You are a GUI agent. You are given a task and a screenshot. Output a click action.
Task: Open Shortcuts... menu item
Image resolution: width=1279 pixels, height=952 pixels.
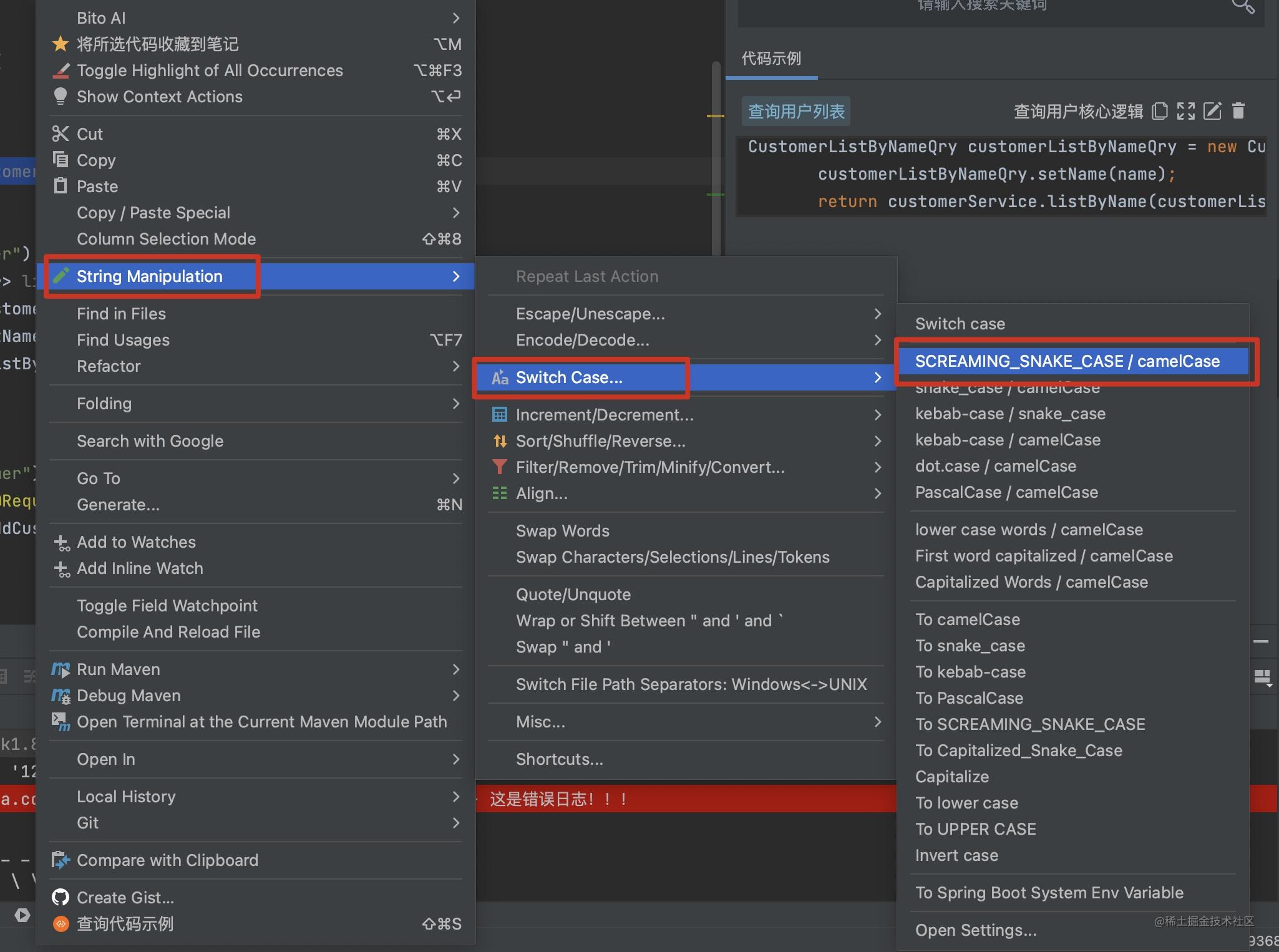(686, 759)
